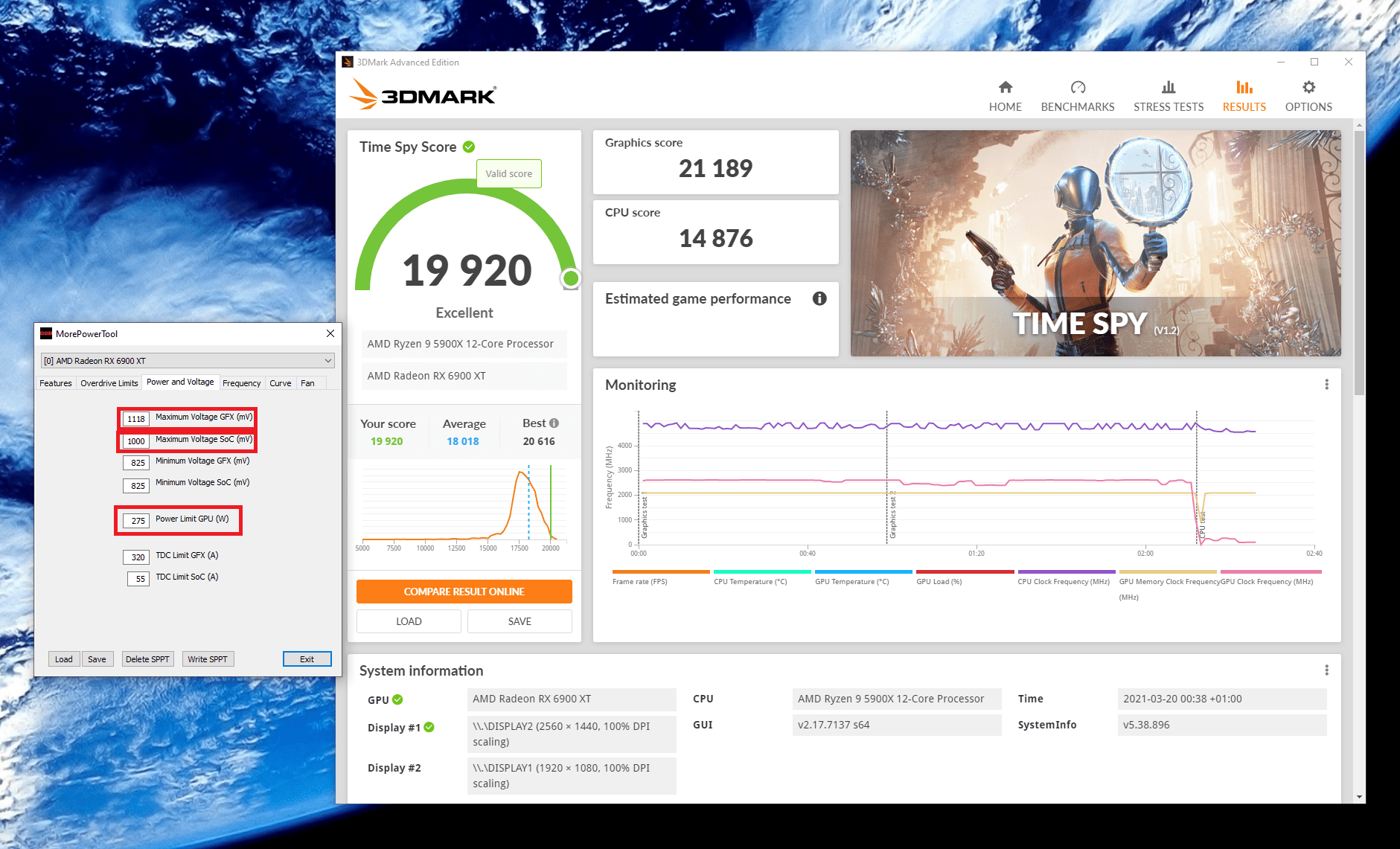1400x849 pixels.
Task: Click the Write SPPT button
Action: click(208, 659)
